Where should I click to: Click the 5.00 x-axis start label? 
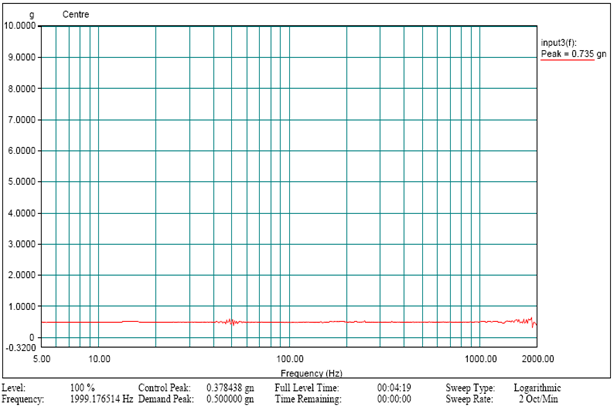(x=43, y=358)
